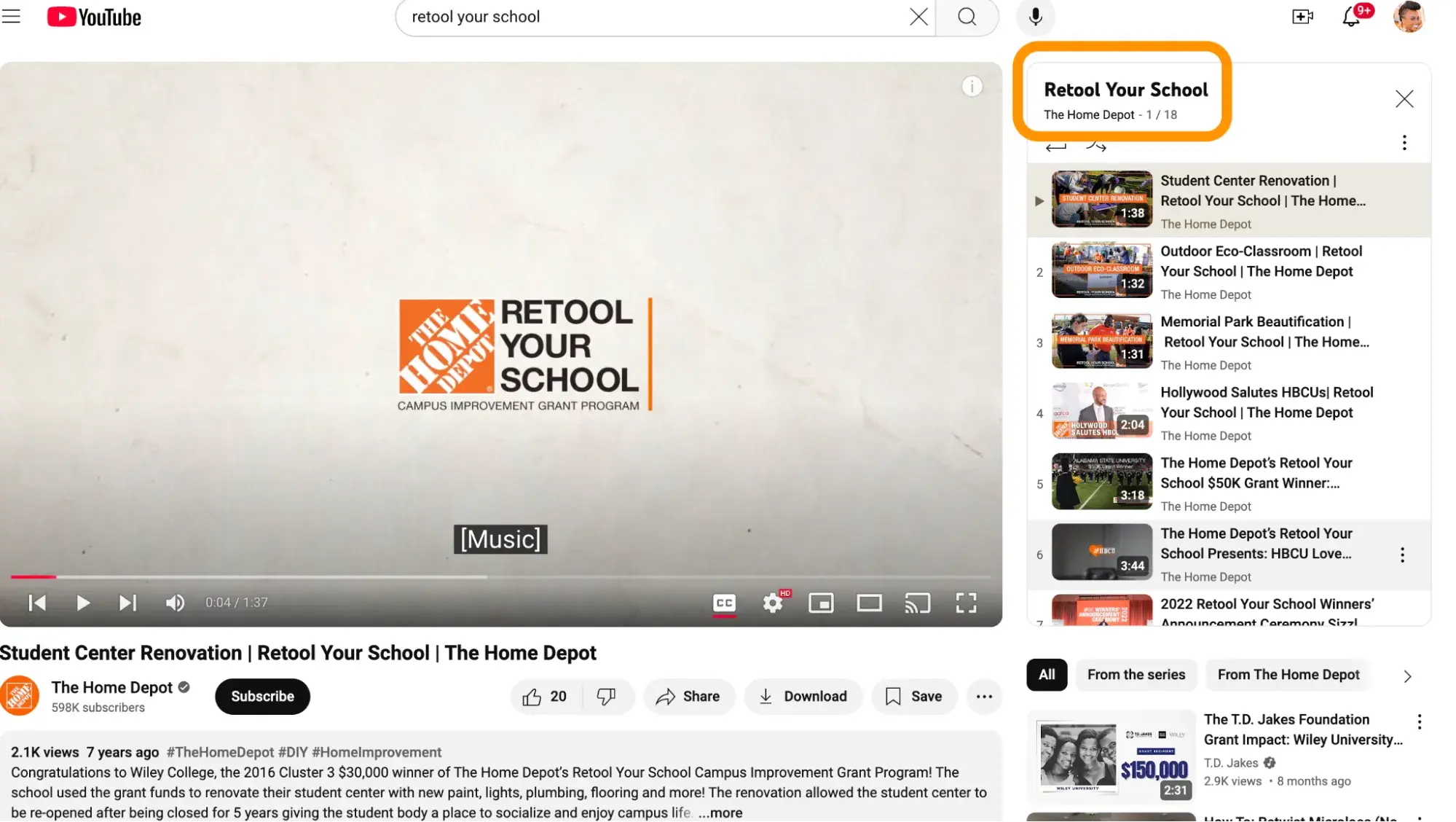Open the Create video menu
The height and width of the screenshot is (822, 1456).
pyautogui.click(x=1302, y=17)
